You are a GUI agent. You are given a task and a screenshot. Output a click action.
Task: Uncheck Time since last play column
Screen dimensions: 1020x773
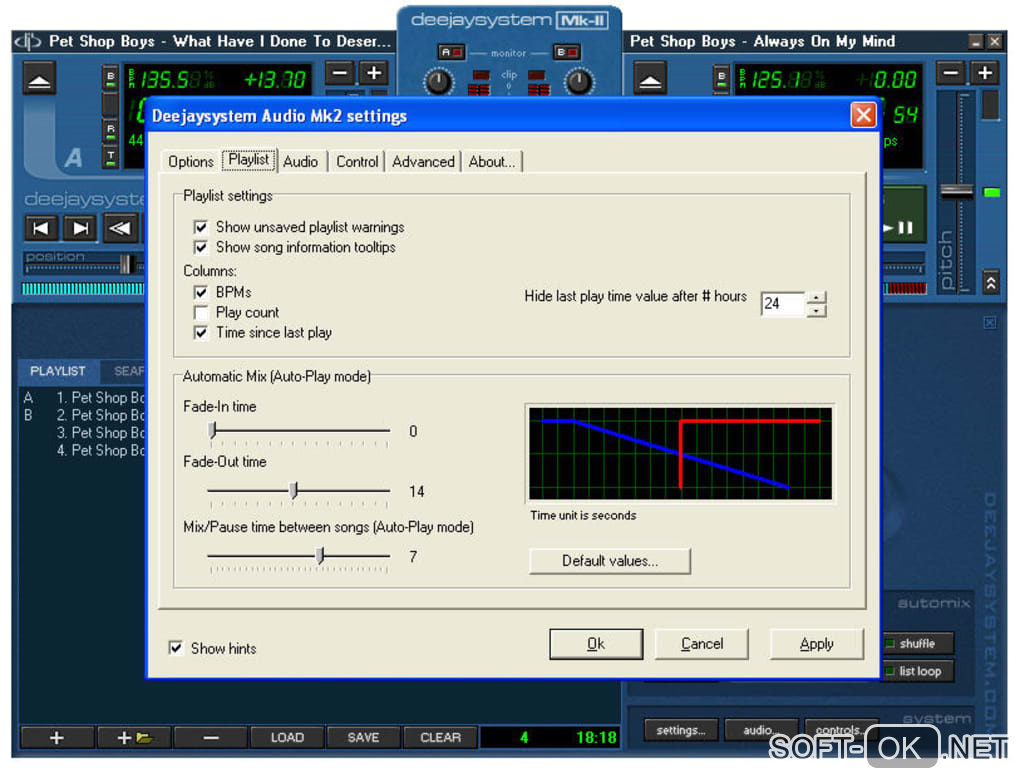pos(201,332)
